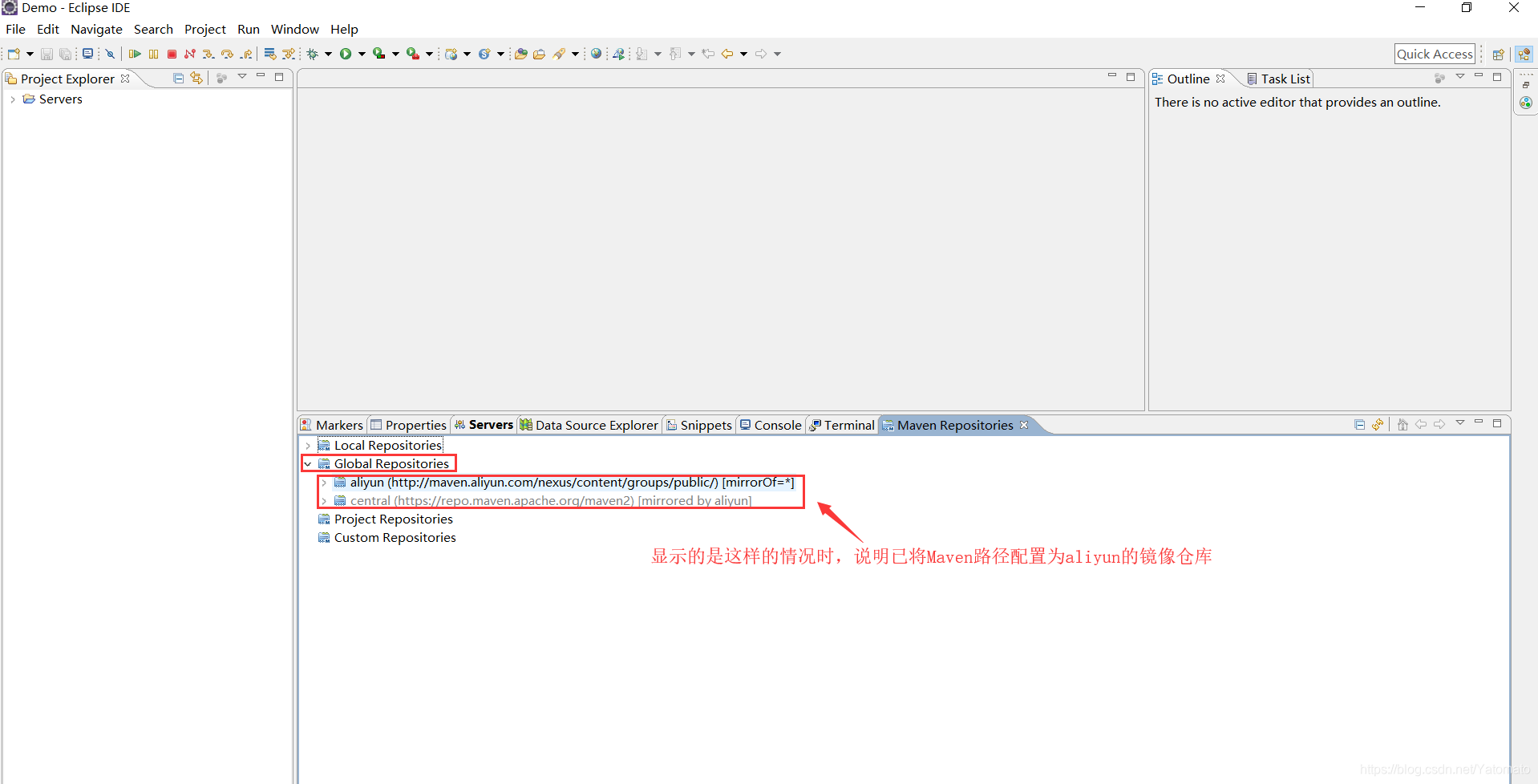This screenshot has width=1538, height=784.
Task: Open the Edit menu
Action: [x=48, y=29]
